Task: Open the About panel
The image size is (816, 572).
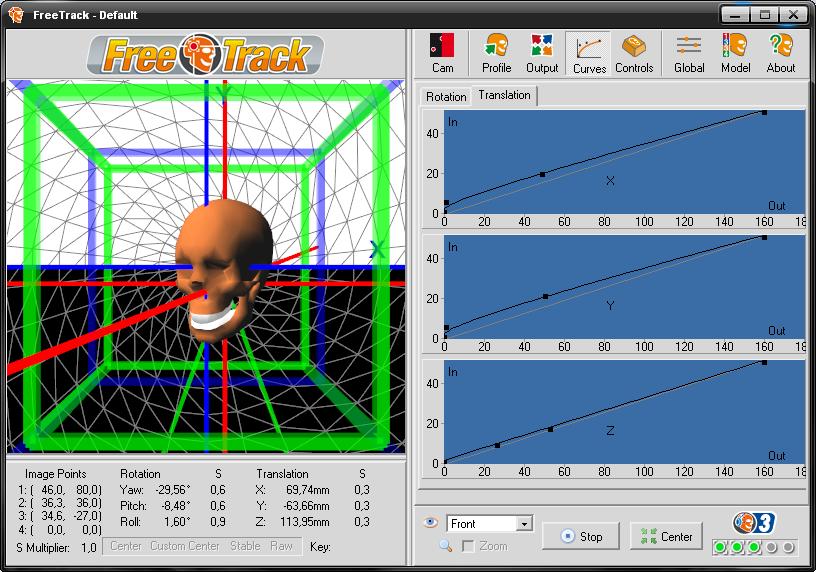Action: tap(781, 53)
